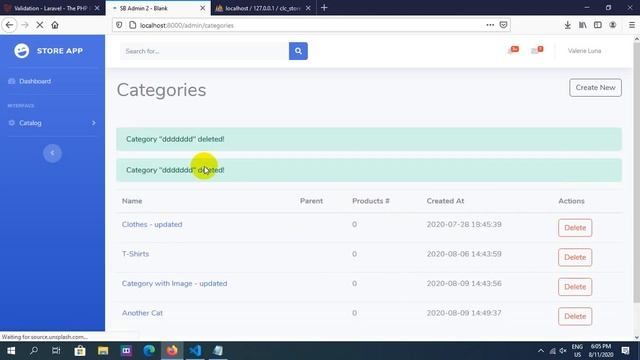Open page actions three-dots menu
This screenshot has width=640, height=360.
coord(490,25)
